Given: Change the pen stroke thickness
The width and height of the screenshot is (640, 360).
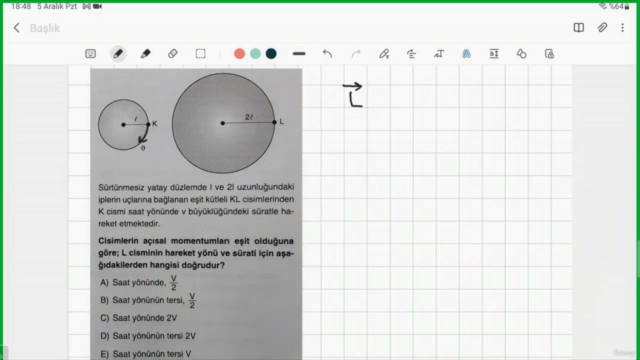Looking at the screenshot, I should coord(299,53).
